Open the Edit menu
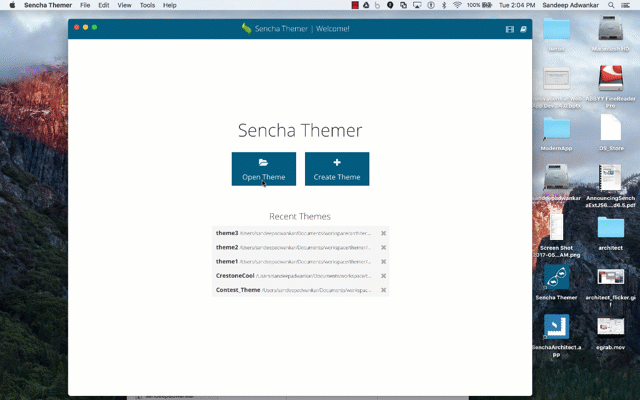Viewport: 640px width, 400px height. [104, 5]
